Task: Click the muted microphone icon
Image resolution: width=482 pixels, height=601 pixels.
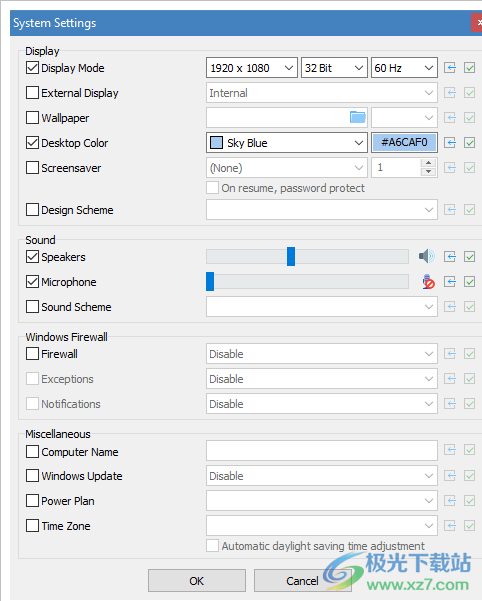Action: [x=428, y=282]
